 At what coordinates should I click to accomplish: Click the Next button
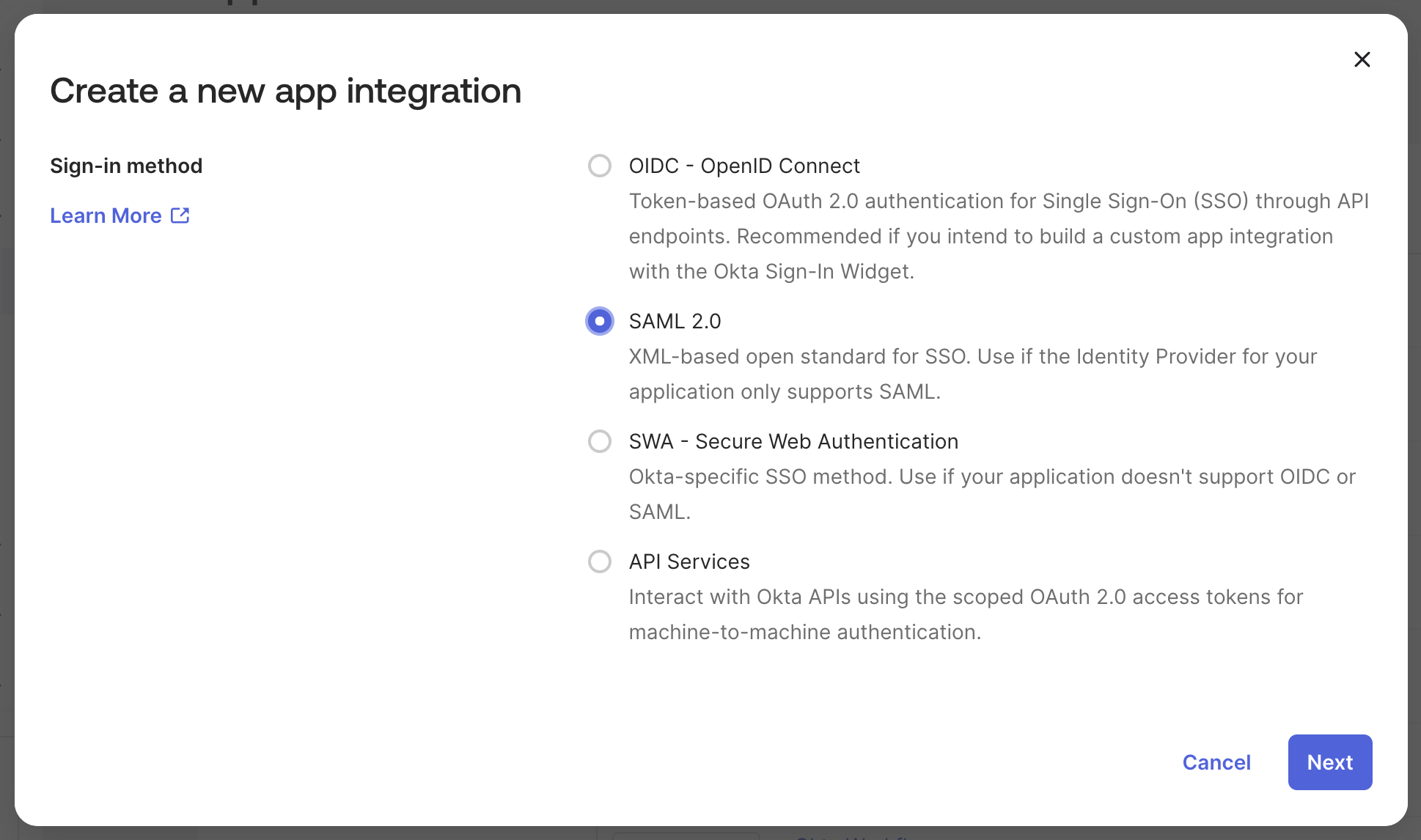pyautogui.click(x=1329, y=762)
